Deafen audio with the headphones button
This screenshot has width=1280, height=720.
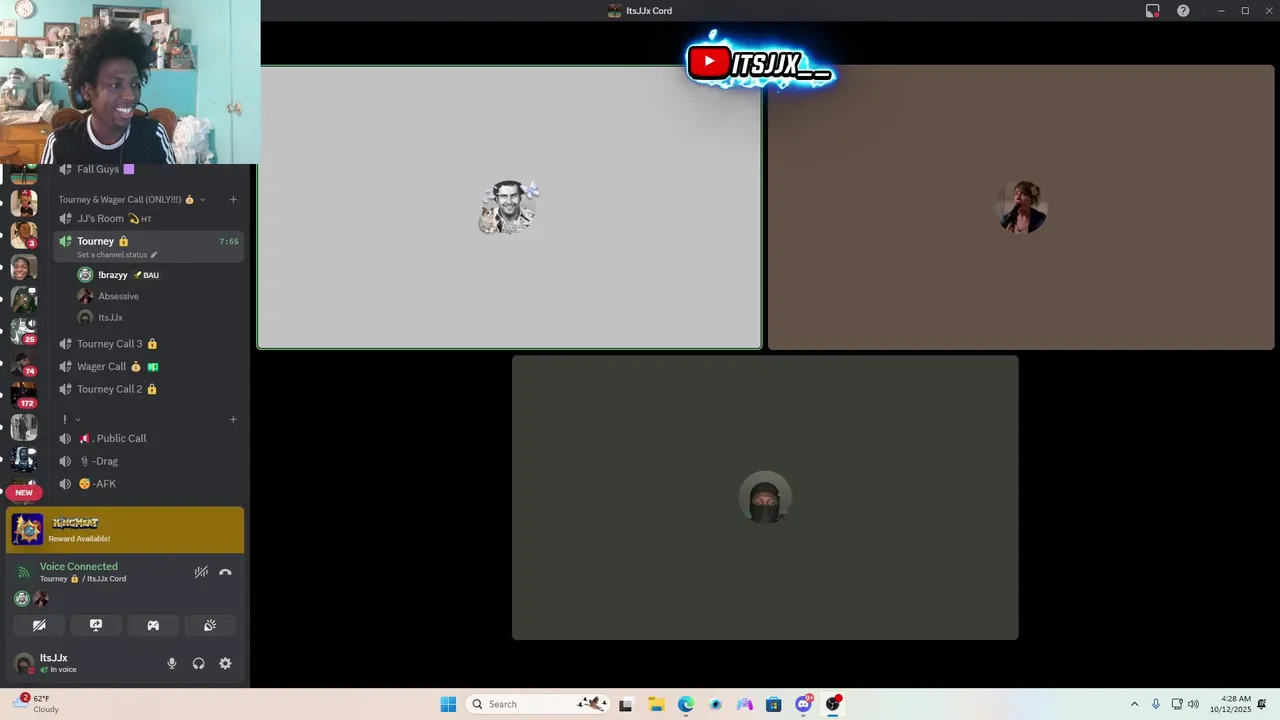tap(198, 663)
